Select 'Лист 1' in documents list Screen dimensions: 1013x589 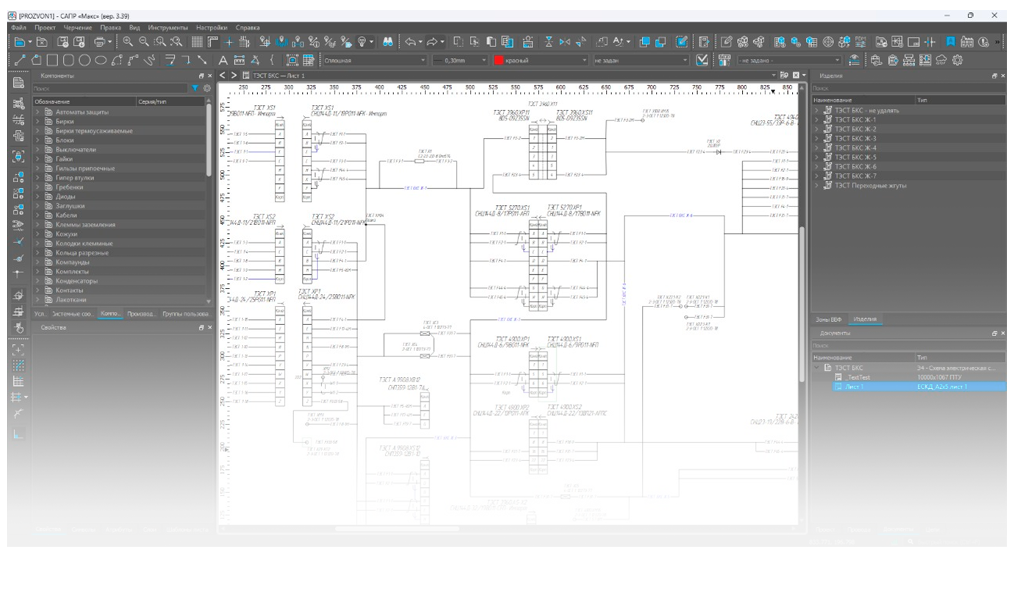[x=855, y=386]
